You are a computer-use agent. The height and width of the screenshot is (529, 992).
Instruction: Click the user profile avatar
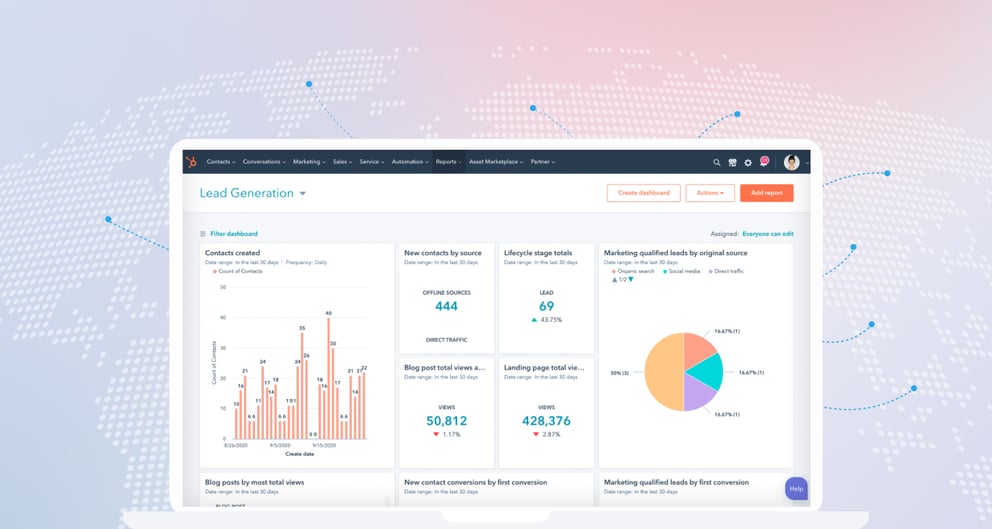[792, 162]
